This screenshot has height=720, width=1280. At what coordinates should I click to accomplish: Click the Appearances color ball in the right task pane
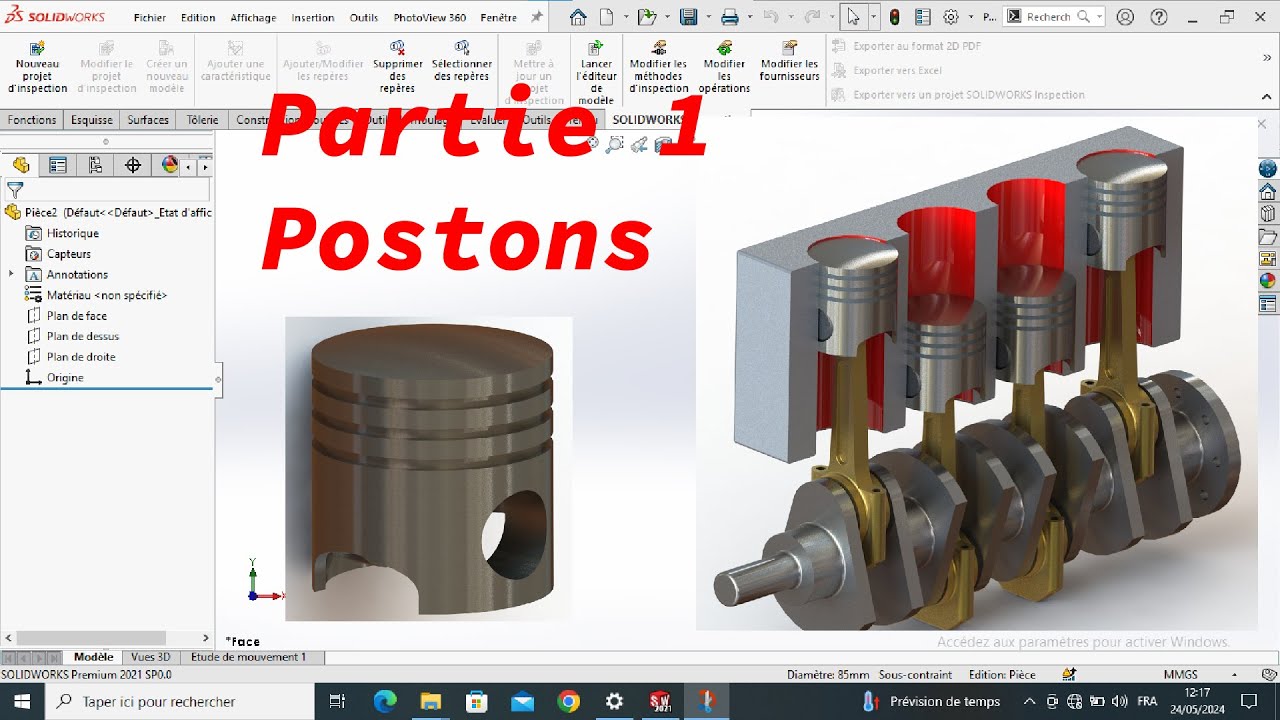(1268, 282)
